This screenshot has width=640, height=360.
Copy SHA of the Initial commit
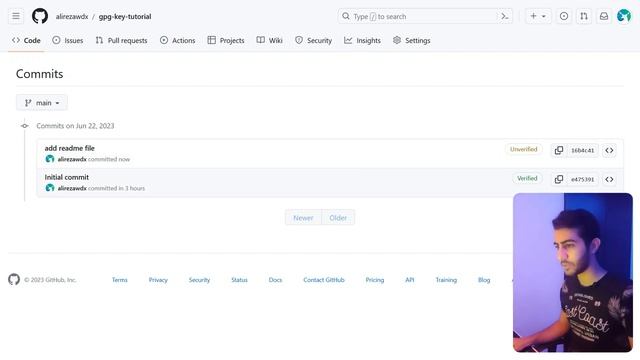pos(559,179)
